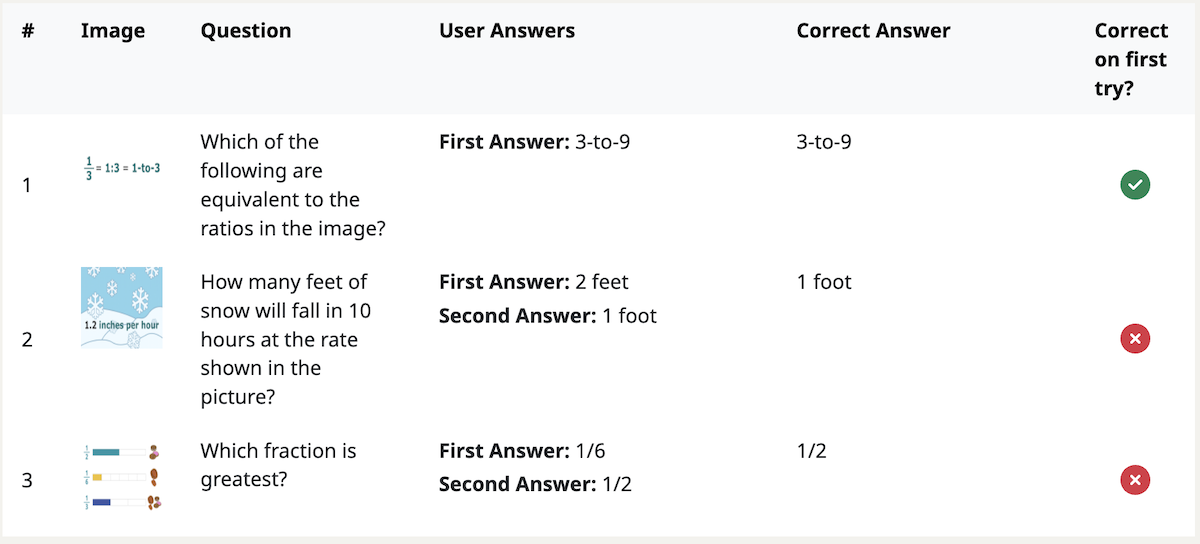Select the 'Which fraction is greatest?' question
The width and height of the screenshot is (1200, 544).
tap(278, 465)
